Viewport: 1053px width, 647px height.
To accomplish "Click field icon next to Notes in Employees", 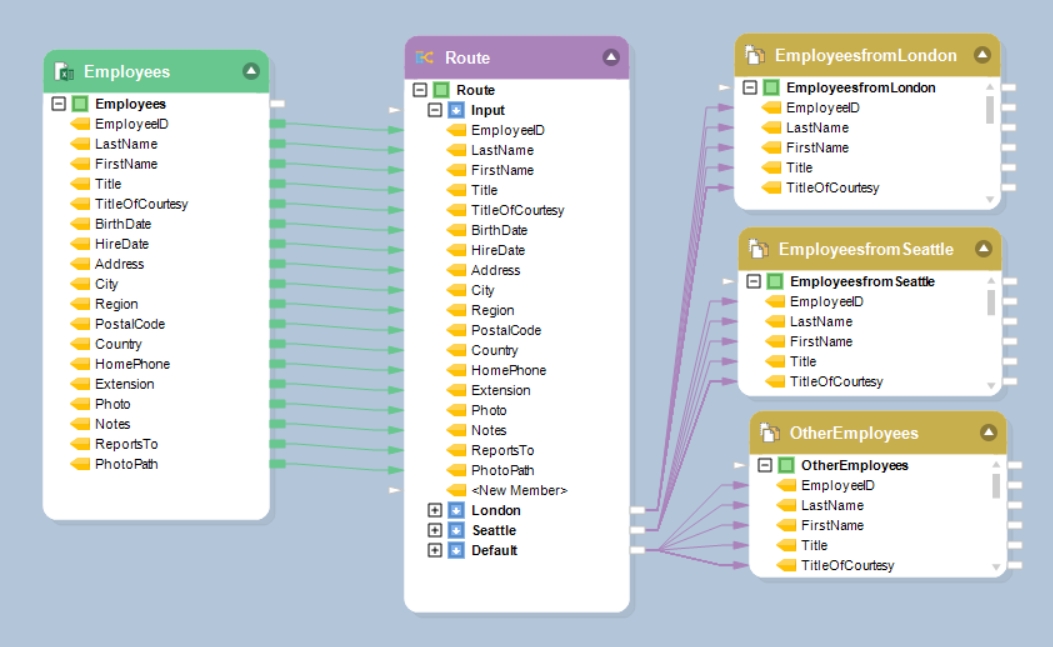I will 80,424.
